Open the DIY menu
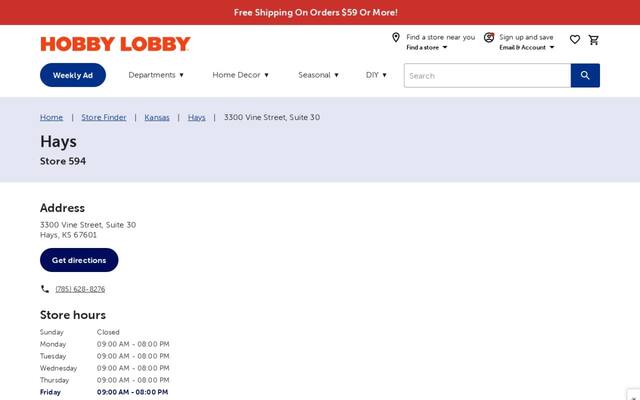 [x=376, y=75]
